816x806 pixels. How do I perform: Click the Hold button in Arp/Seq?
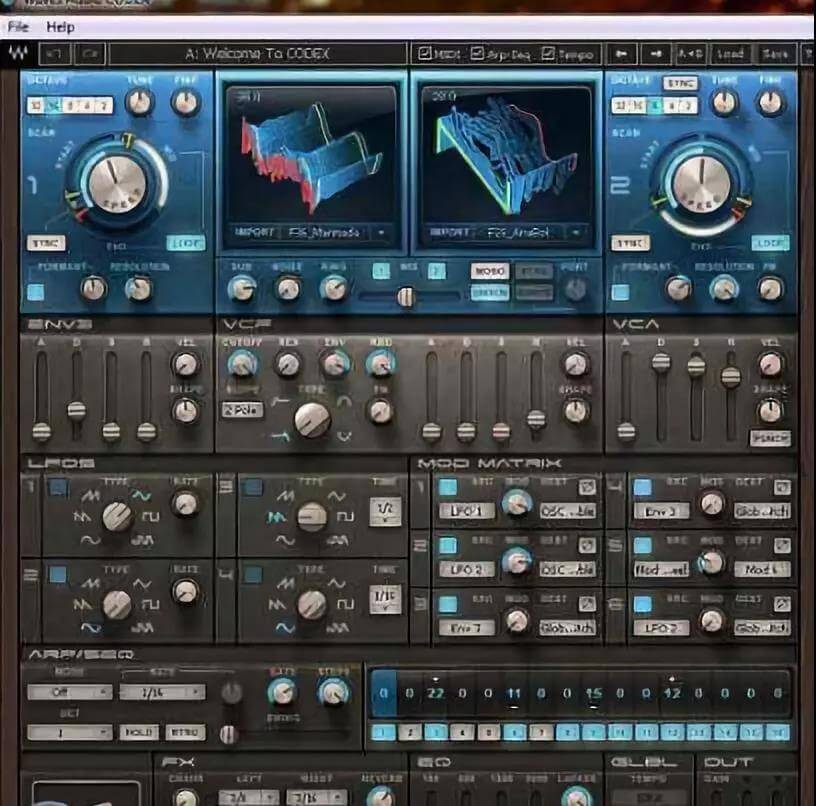click(x=139, y=733)
